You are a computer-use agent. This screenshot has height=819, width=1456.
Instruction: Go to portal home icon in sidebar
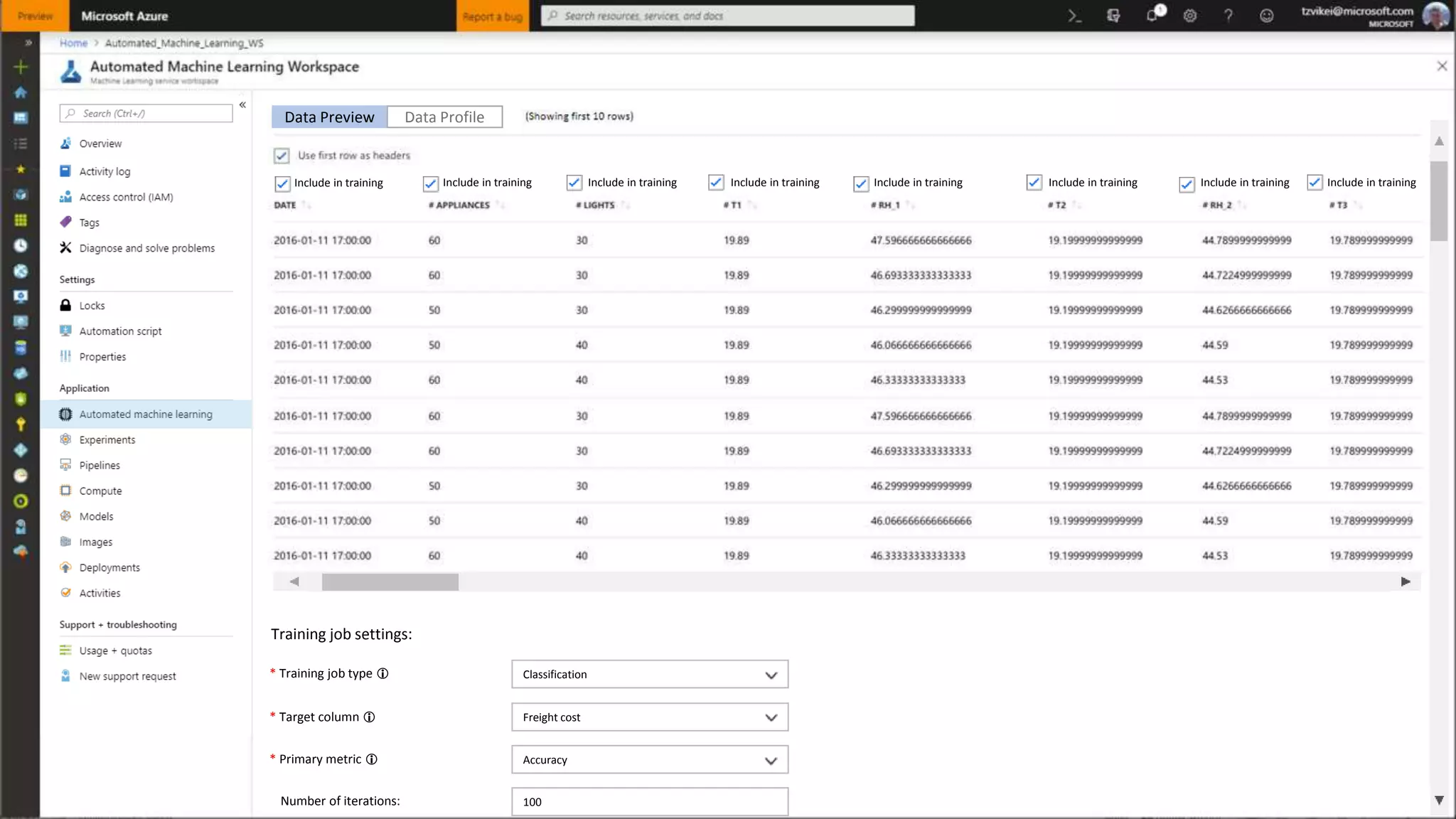click(x=21, y=92)
